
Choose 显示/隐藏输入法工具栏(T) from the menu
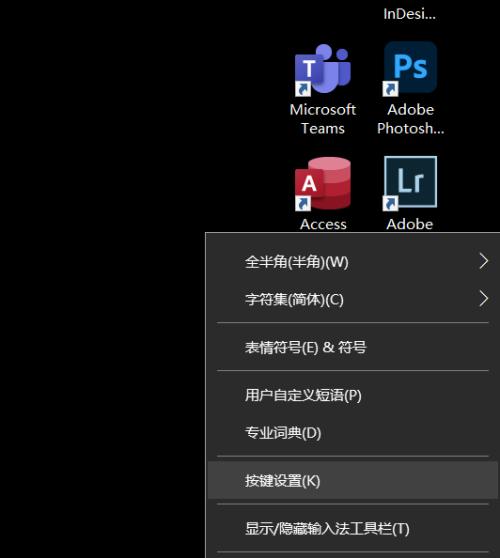point(353,528)
